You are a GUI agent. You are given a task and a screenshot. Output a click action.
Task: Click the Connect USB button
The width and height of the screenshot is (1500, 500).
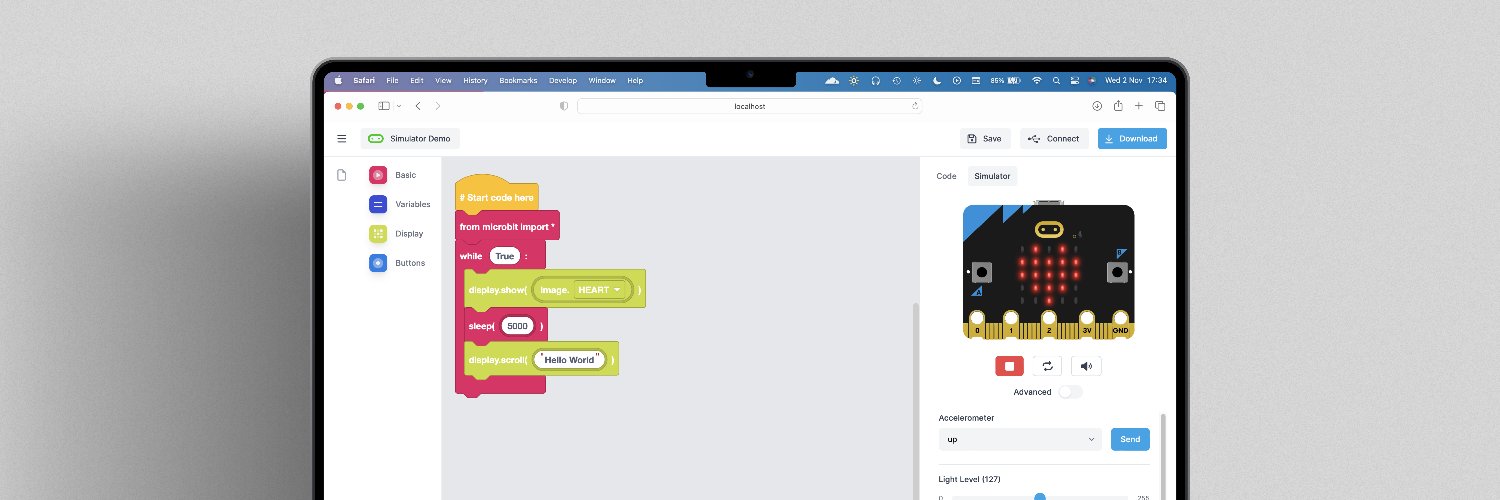pos(1055,139)
